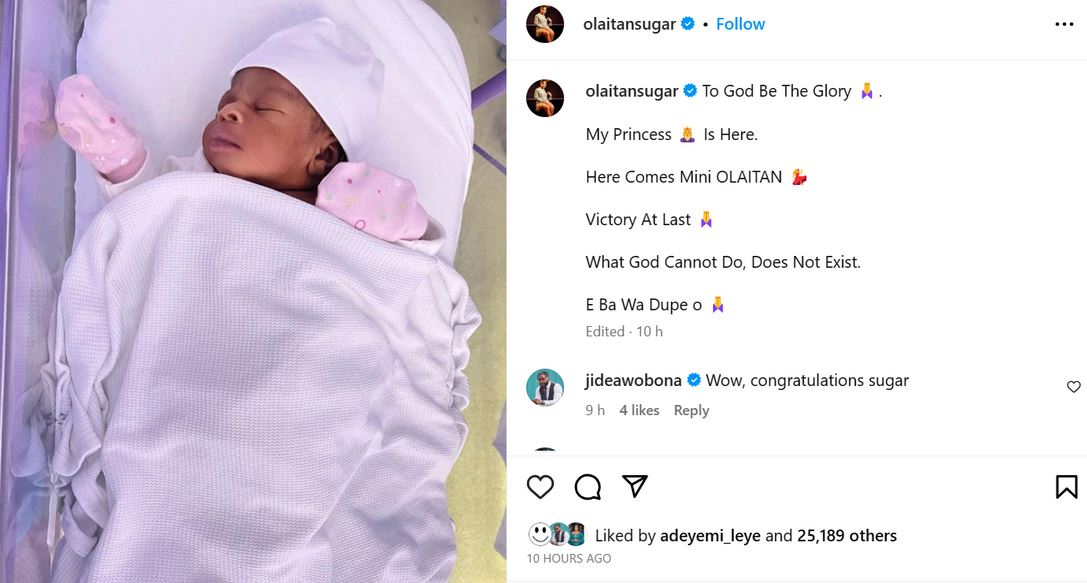Reply to jideawobona's comment

point(691,410)
